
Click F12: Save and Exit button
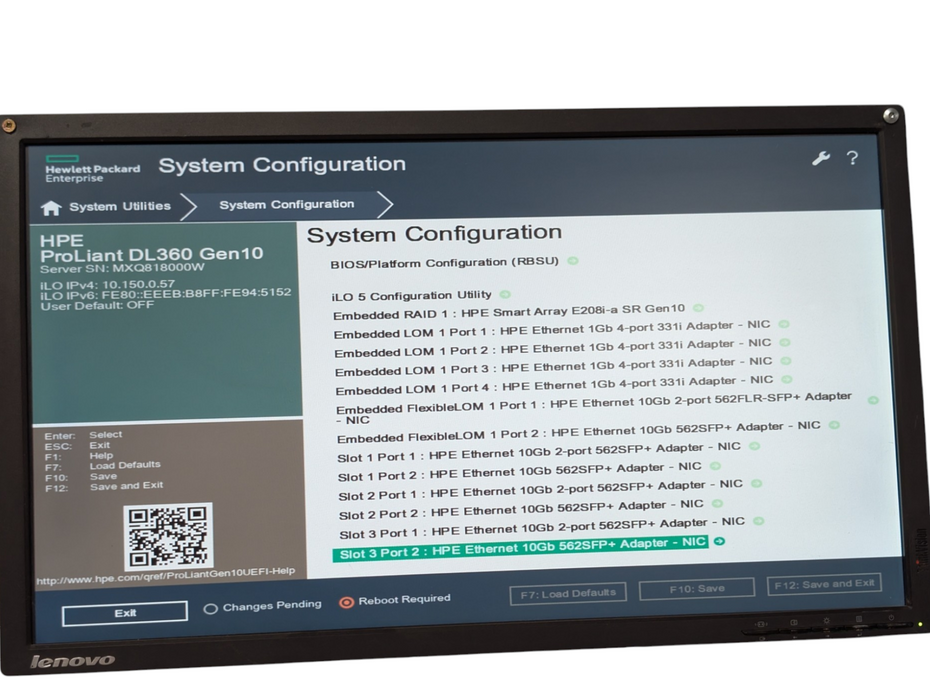click(824, 584)
